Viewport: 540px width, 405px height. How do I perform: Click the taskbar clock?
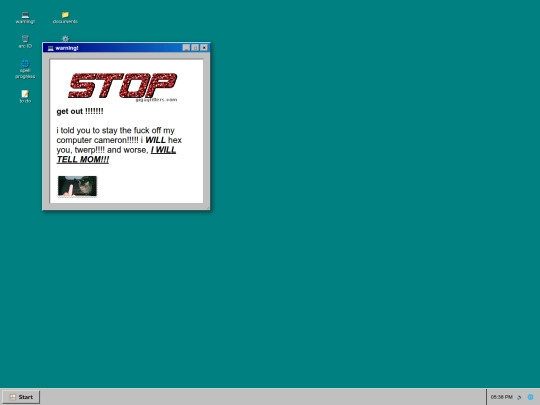pos(501,397)
